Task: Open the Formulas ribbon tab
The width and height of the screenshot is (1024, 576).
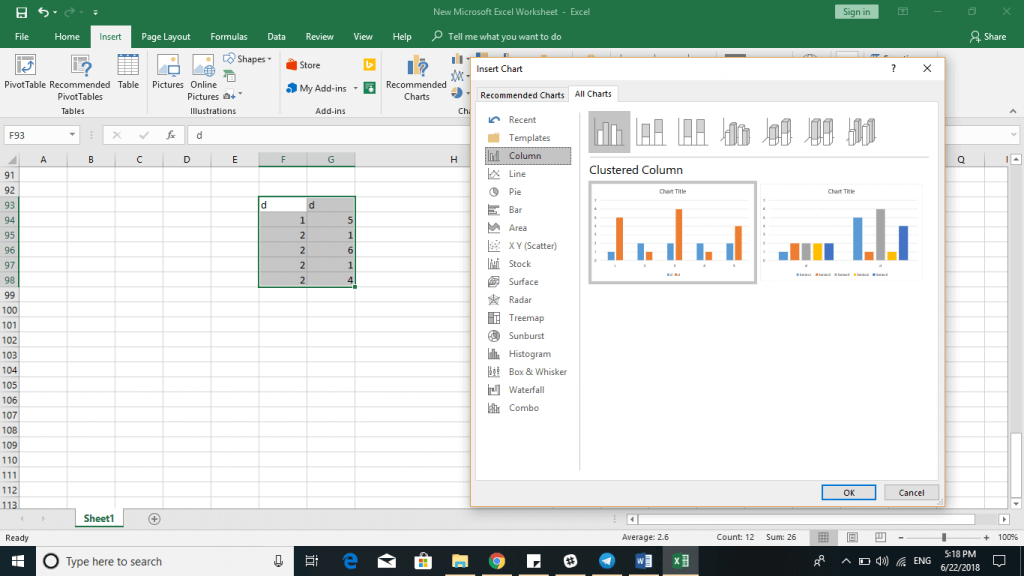Action: pos(229,35)
